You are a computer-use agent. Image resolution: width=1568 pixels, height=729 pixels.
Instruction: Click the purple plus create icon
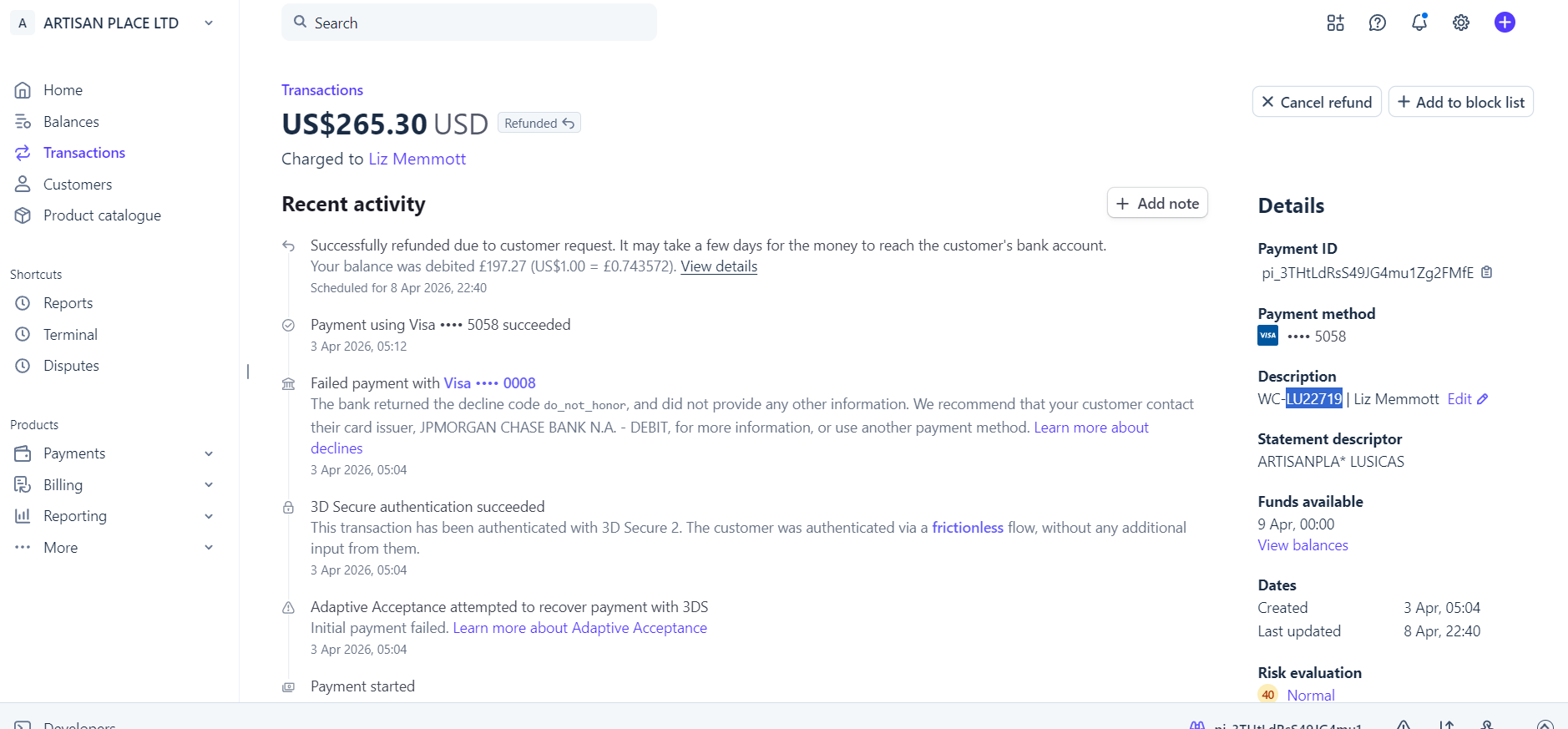tap(1505, 23)
